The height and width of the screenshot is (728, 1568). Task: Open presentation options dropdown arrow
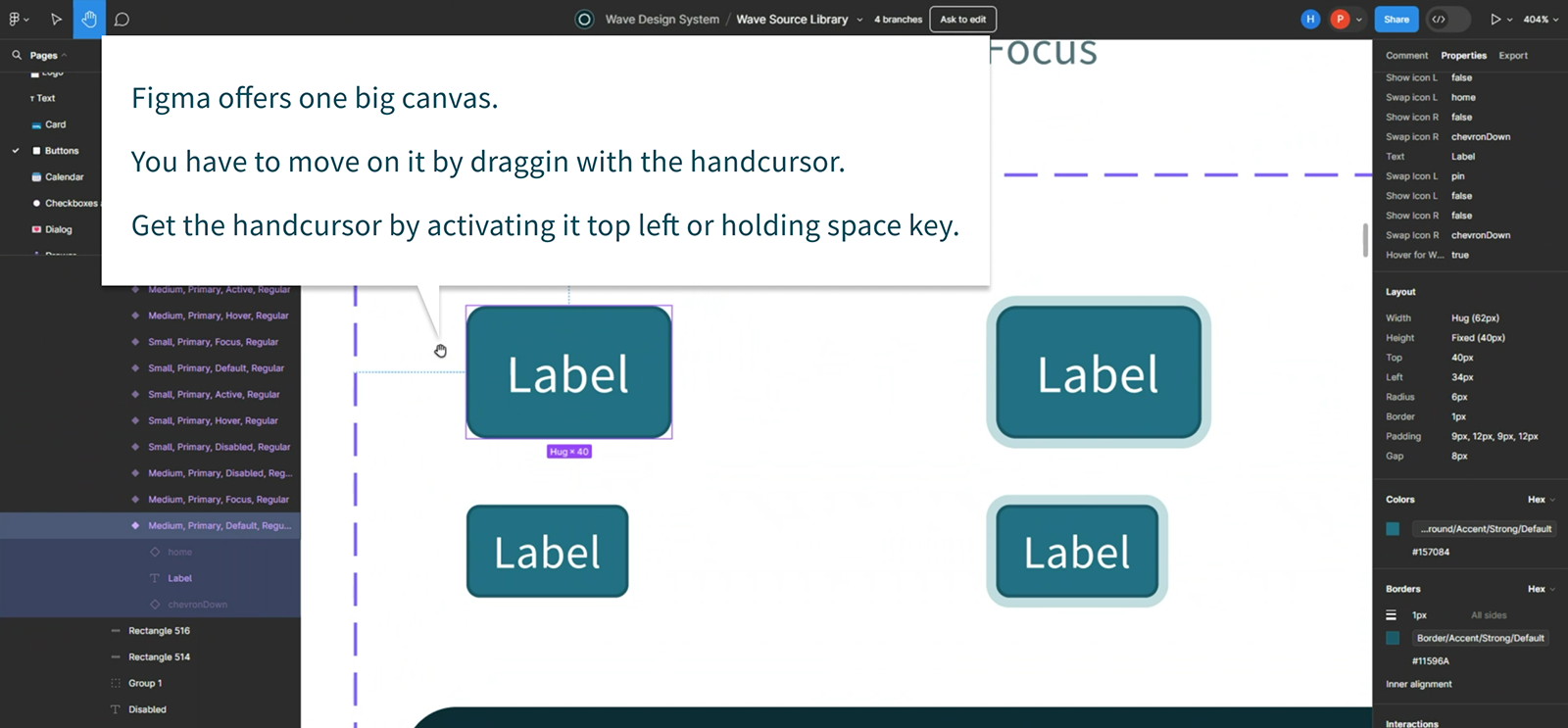click(x=1510, y=20)
